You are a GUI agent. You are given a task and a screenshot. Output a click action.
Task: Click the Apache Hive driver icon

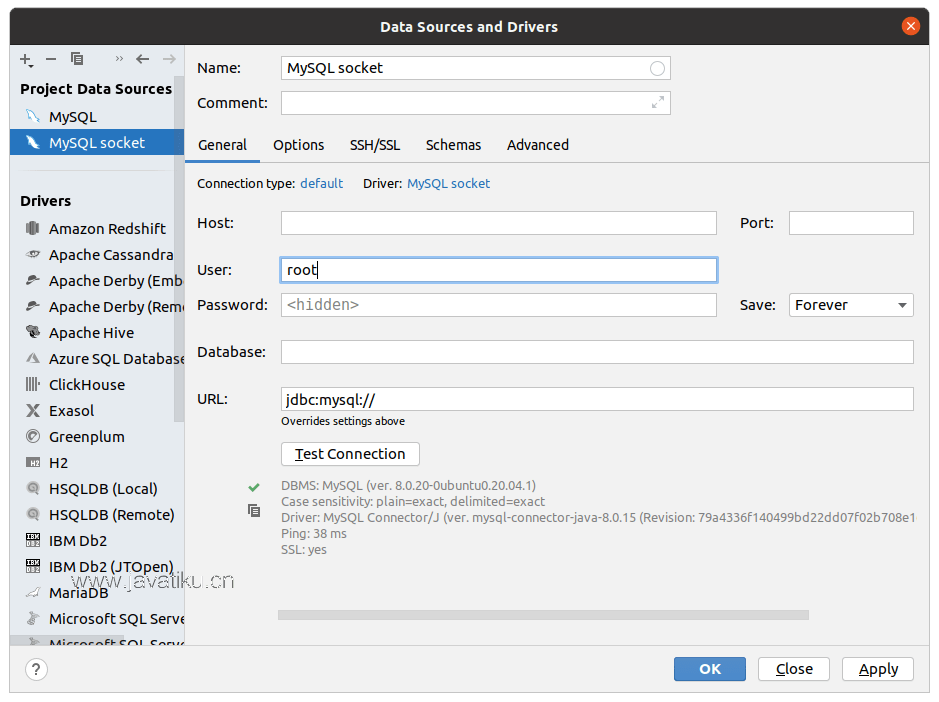pyautogui.click(x=33, y=332)
